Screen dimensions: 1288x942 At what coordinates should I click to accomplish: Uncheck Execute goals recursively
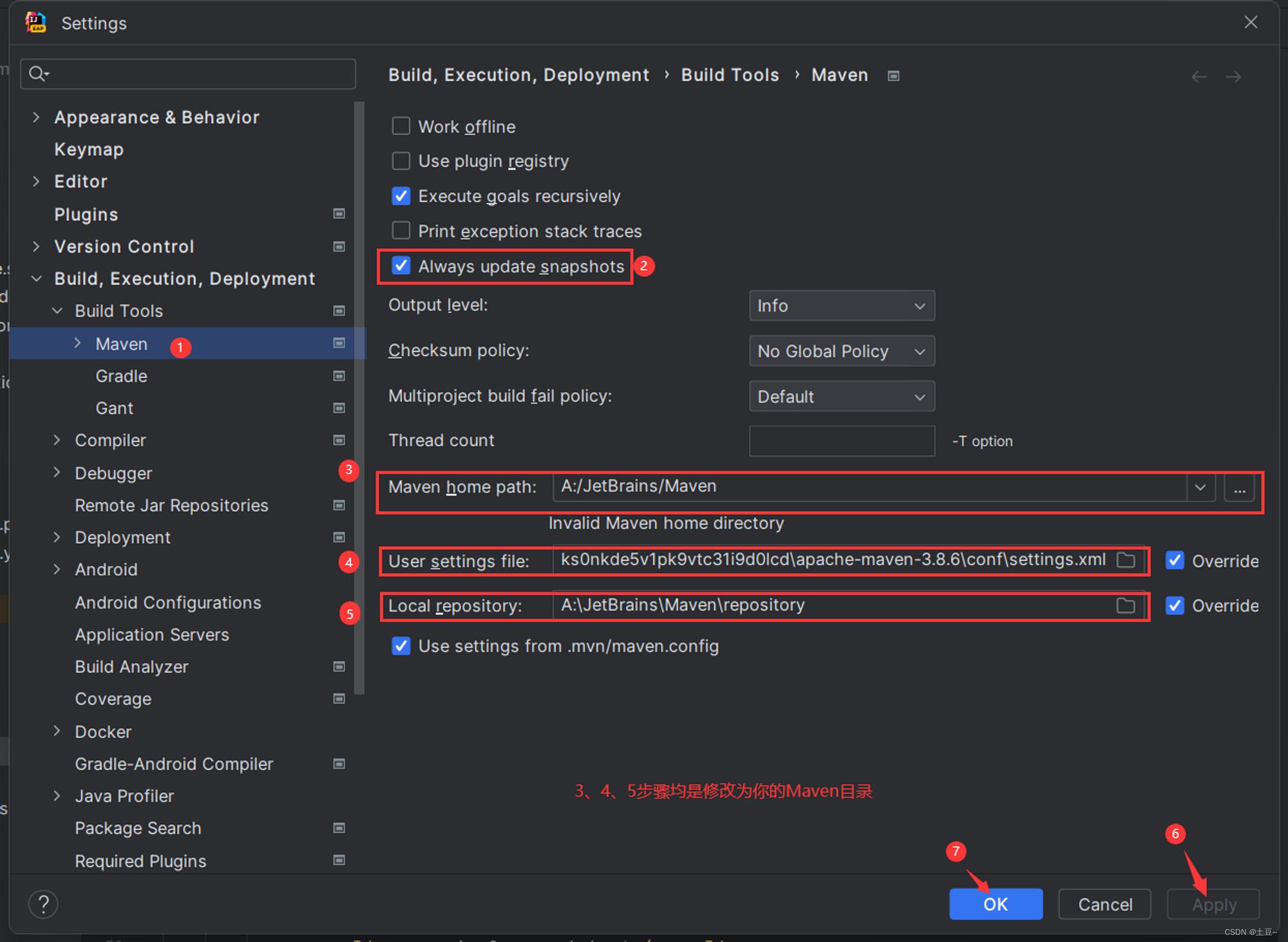(x=401, y=196)
